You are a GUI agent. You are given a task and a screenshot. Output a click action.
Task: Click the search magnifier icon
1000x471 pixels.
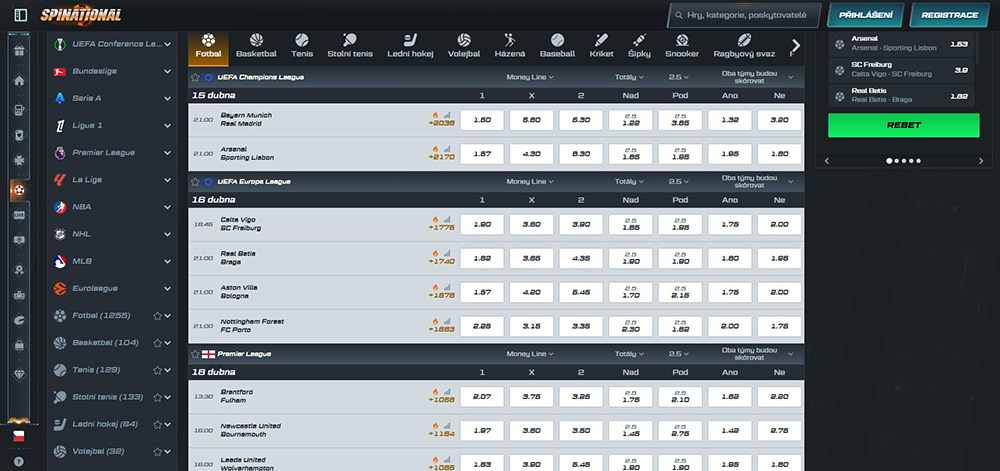[x=679, y=15]
